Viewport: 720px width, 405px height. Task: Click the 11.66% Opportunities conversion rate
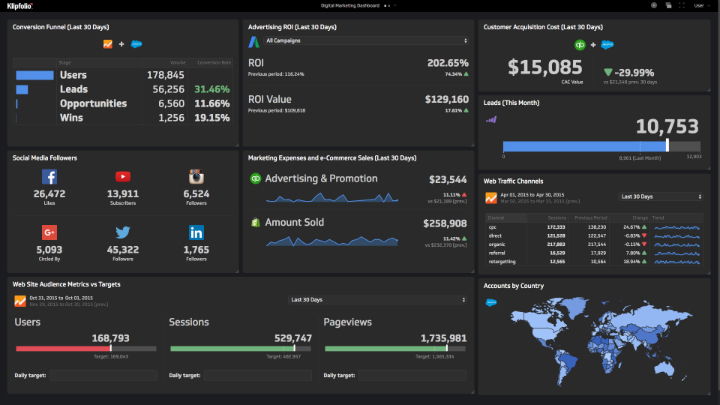coord(212,103)
